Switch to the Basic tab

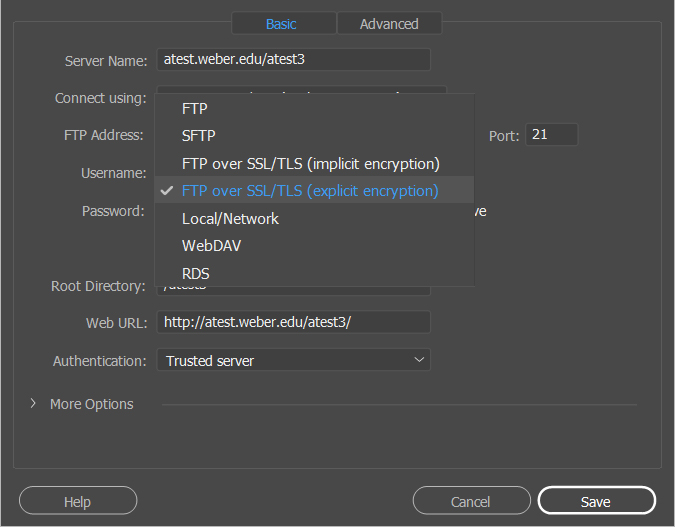point(281,24)
